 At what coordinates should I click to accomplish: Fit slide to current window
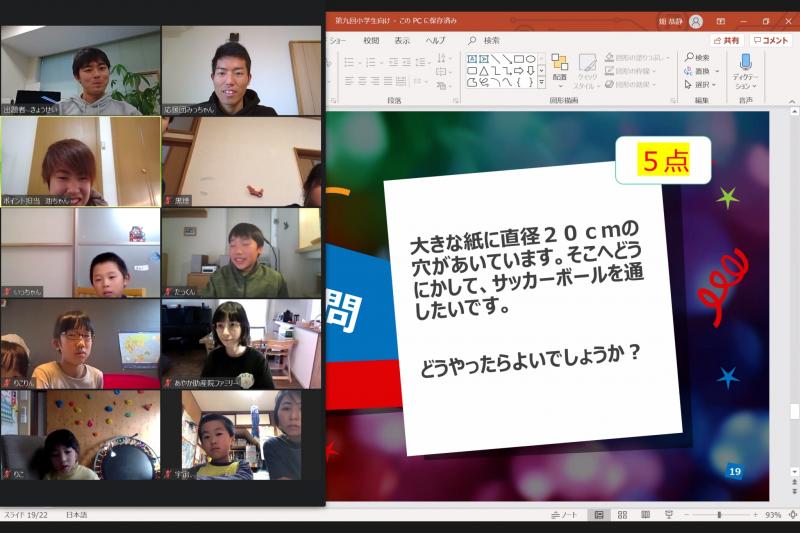click(x=793, y=515)
